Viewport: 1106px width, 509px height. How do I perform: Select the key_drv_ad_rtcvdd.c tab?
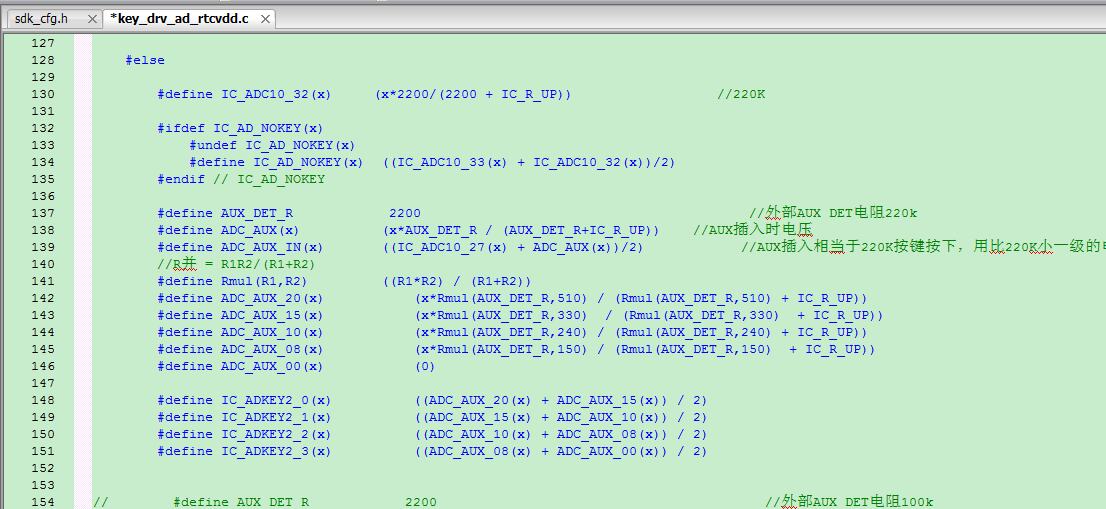point(179,19)
